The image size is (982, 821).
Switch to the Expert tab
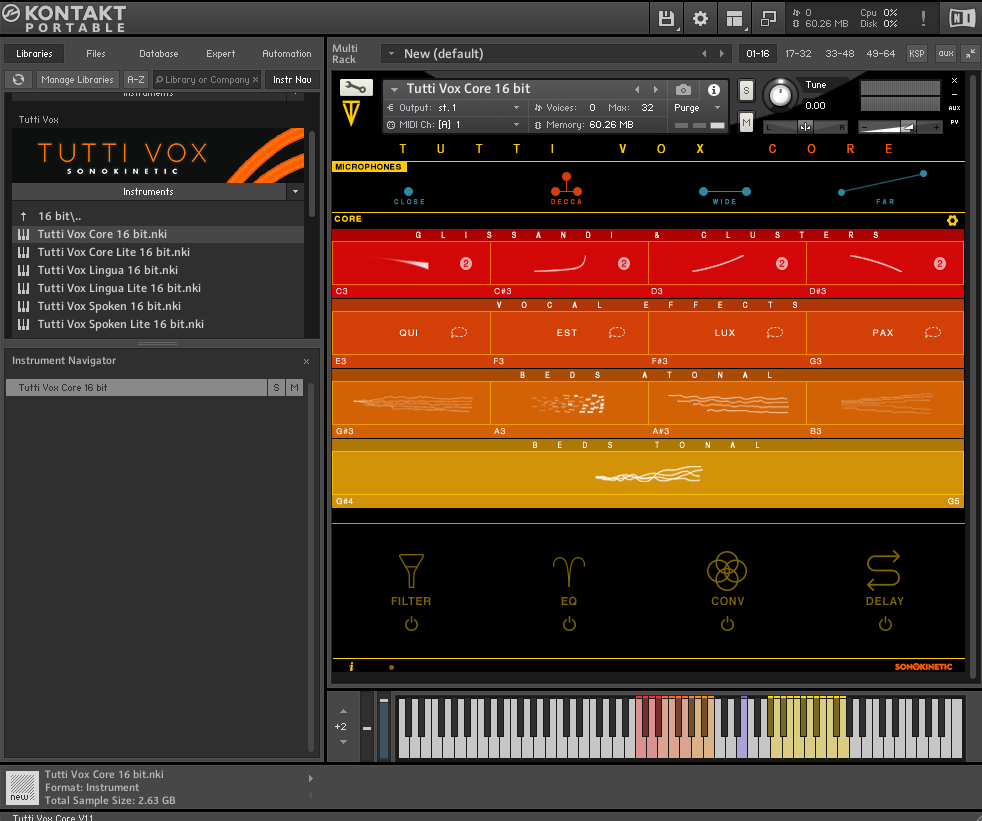[x=220, y=54]
